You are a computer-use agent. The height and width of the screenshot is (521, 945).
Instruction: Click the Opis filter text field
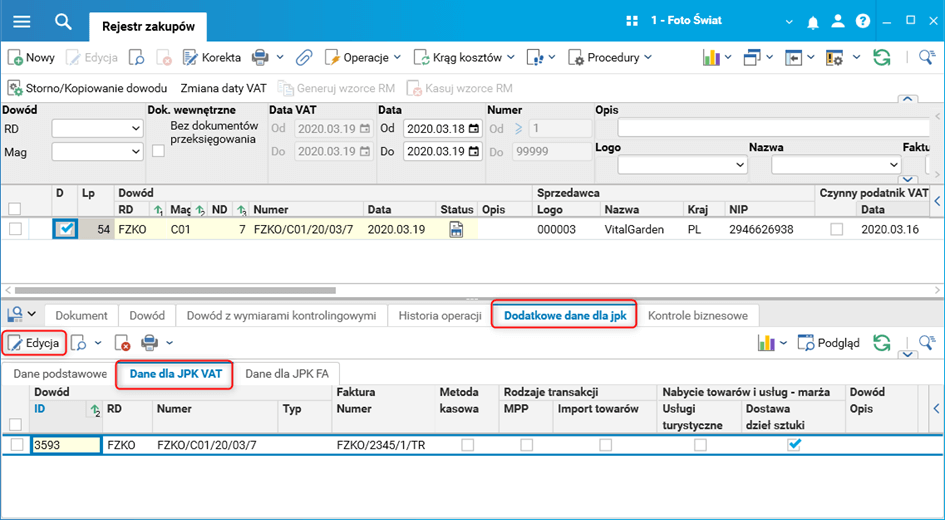coord(774,128)
